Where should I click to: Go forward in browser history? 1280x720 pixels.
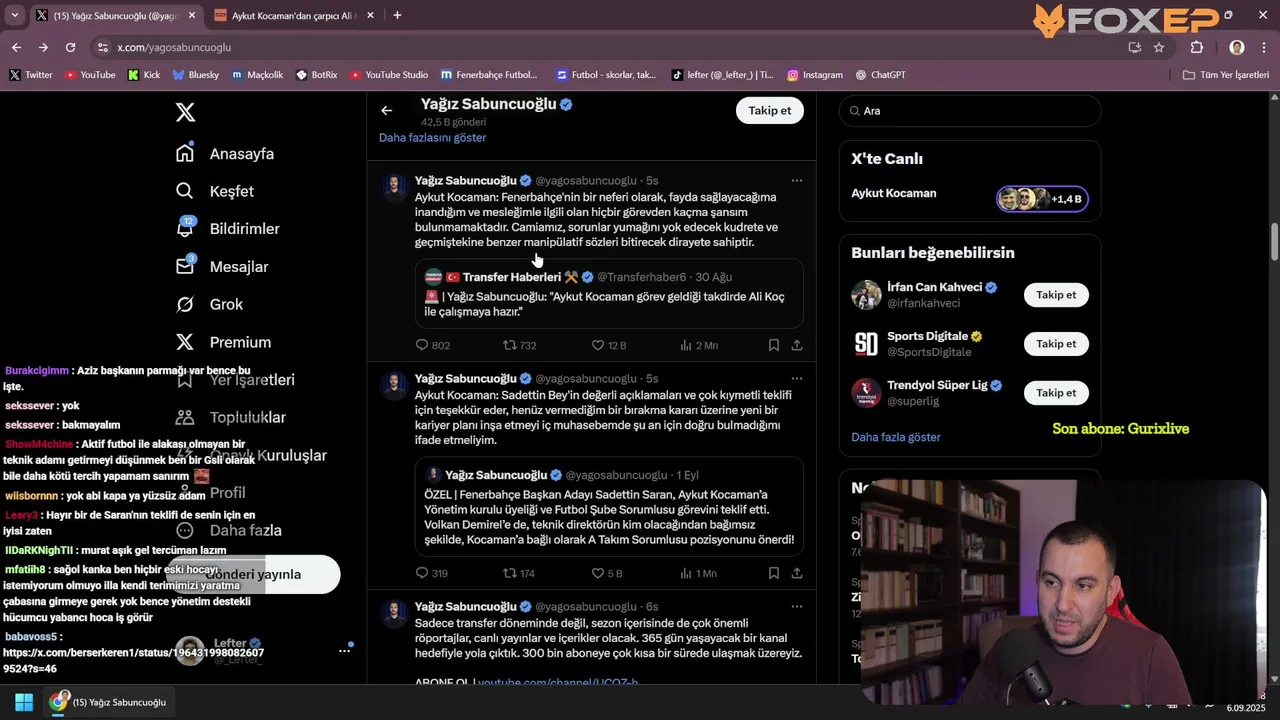pos(43,47)
